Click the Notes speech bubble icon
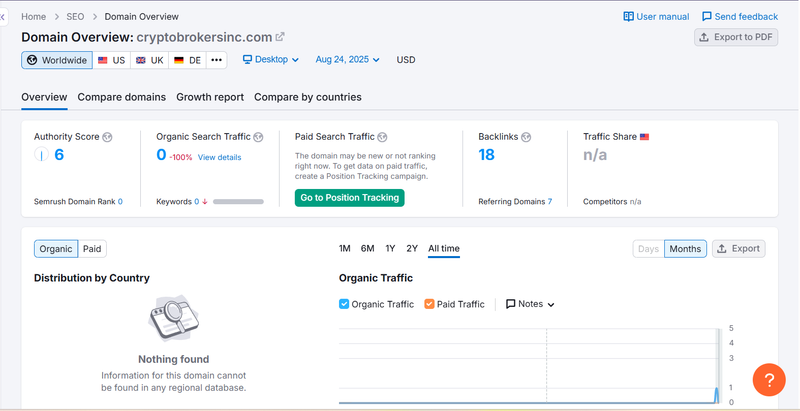 click(510, 304)
